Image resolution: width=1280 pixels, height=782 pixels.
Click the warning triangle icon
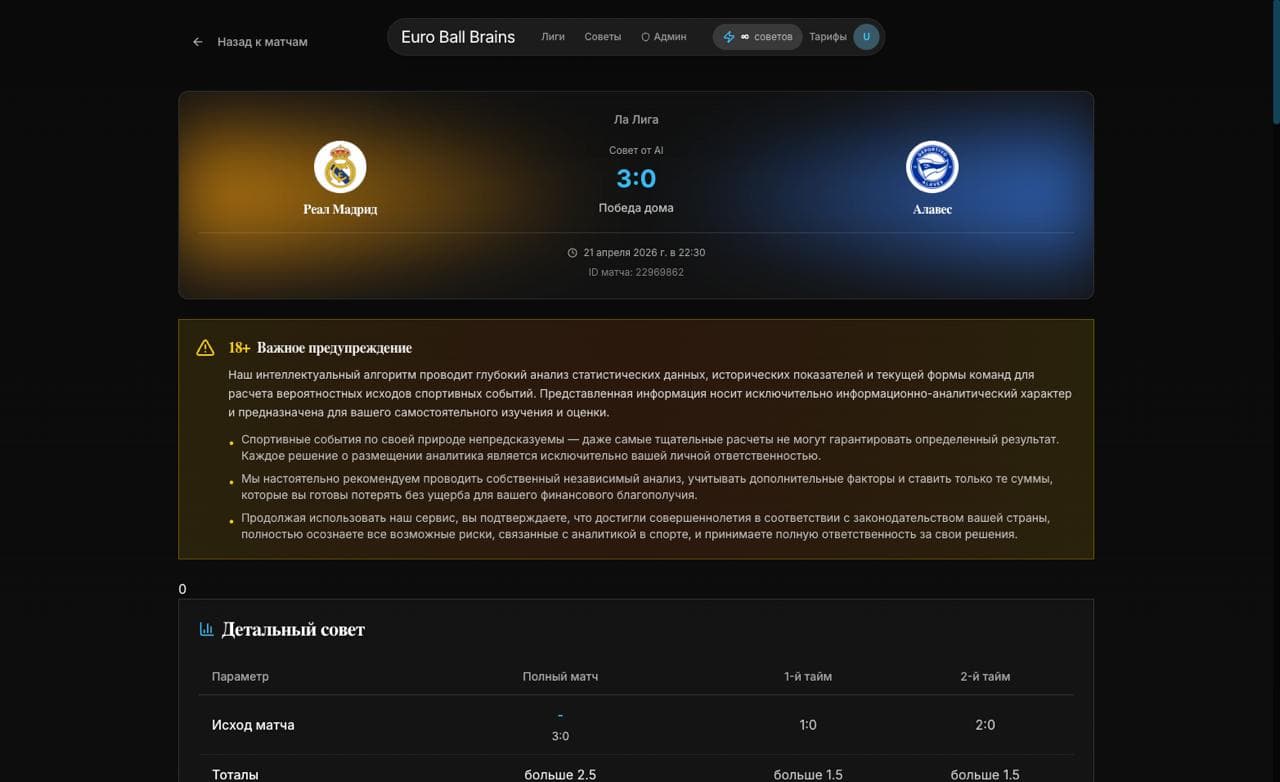(x=205, y=348)
